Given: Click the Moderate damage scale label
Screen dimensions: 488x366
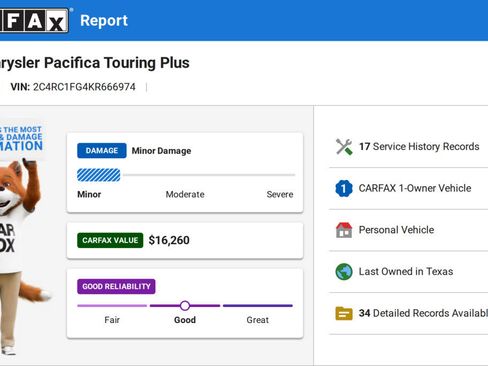Looking at the screenshot, I should click(x=185, y=194).
